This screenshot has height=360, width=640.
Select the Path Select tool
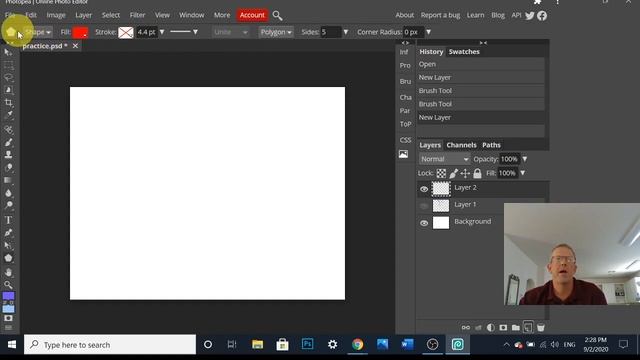[8, 245]
